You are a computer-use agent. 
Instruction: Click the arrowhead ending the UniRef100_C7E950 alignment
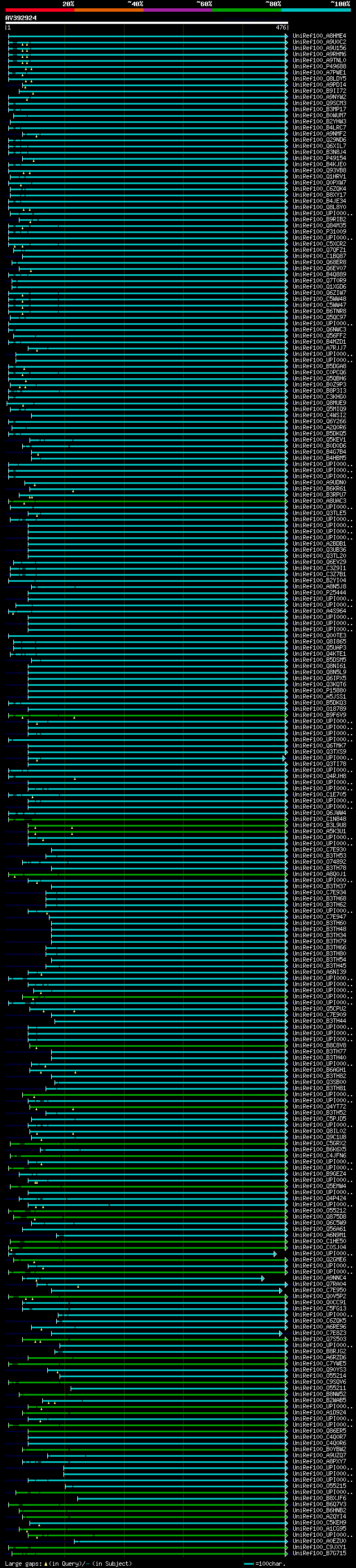coord(281,1290)
